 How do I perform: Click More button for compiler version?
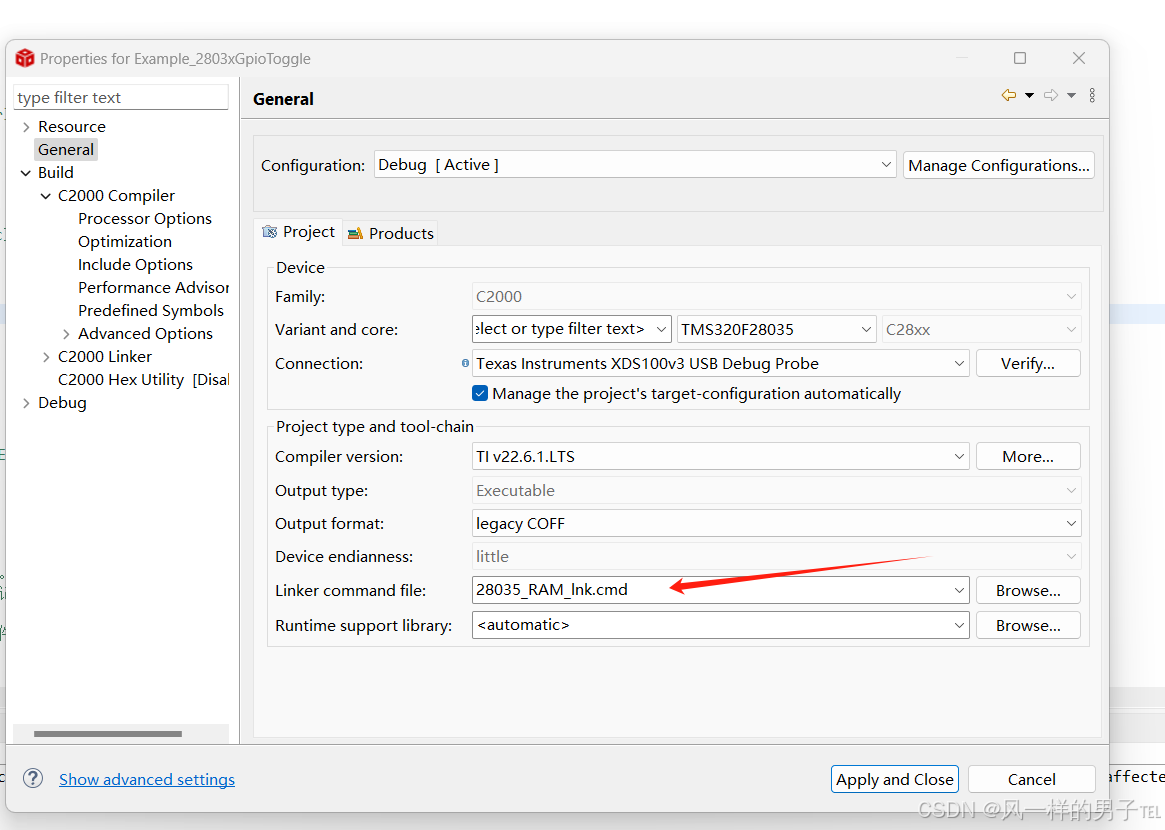pos(1028,456)
